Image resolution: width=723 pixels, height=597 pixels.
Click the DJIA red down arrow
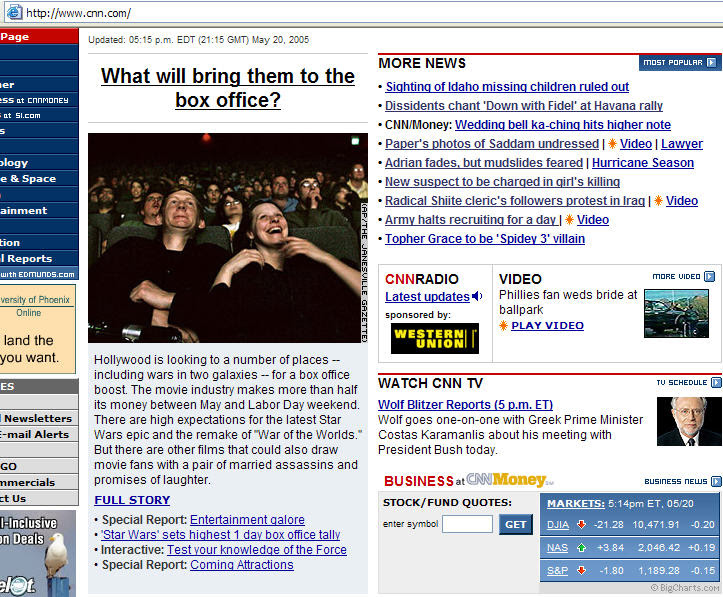tap(581, 525)
